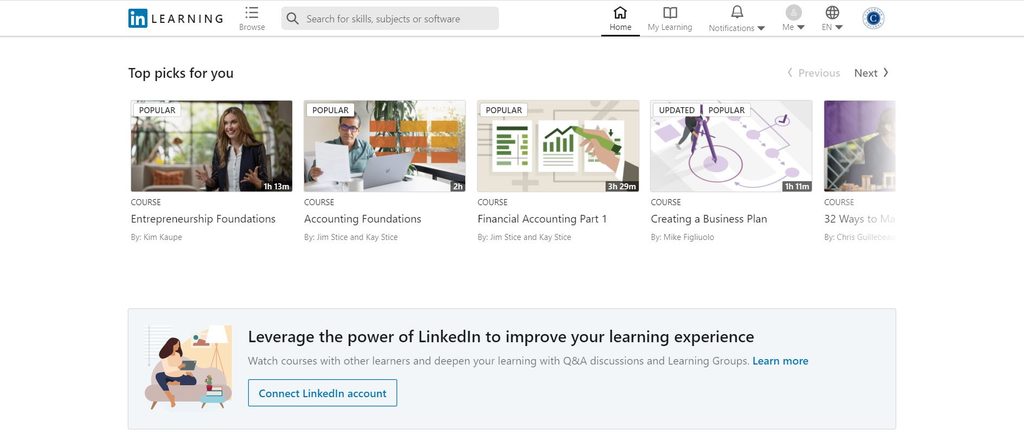Expand the Me dropdown menu
The height and width of the screenshot is (432, 1024).
(x=800, y=28)
